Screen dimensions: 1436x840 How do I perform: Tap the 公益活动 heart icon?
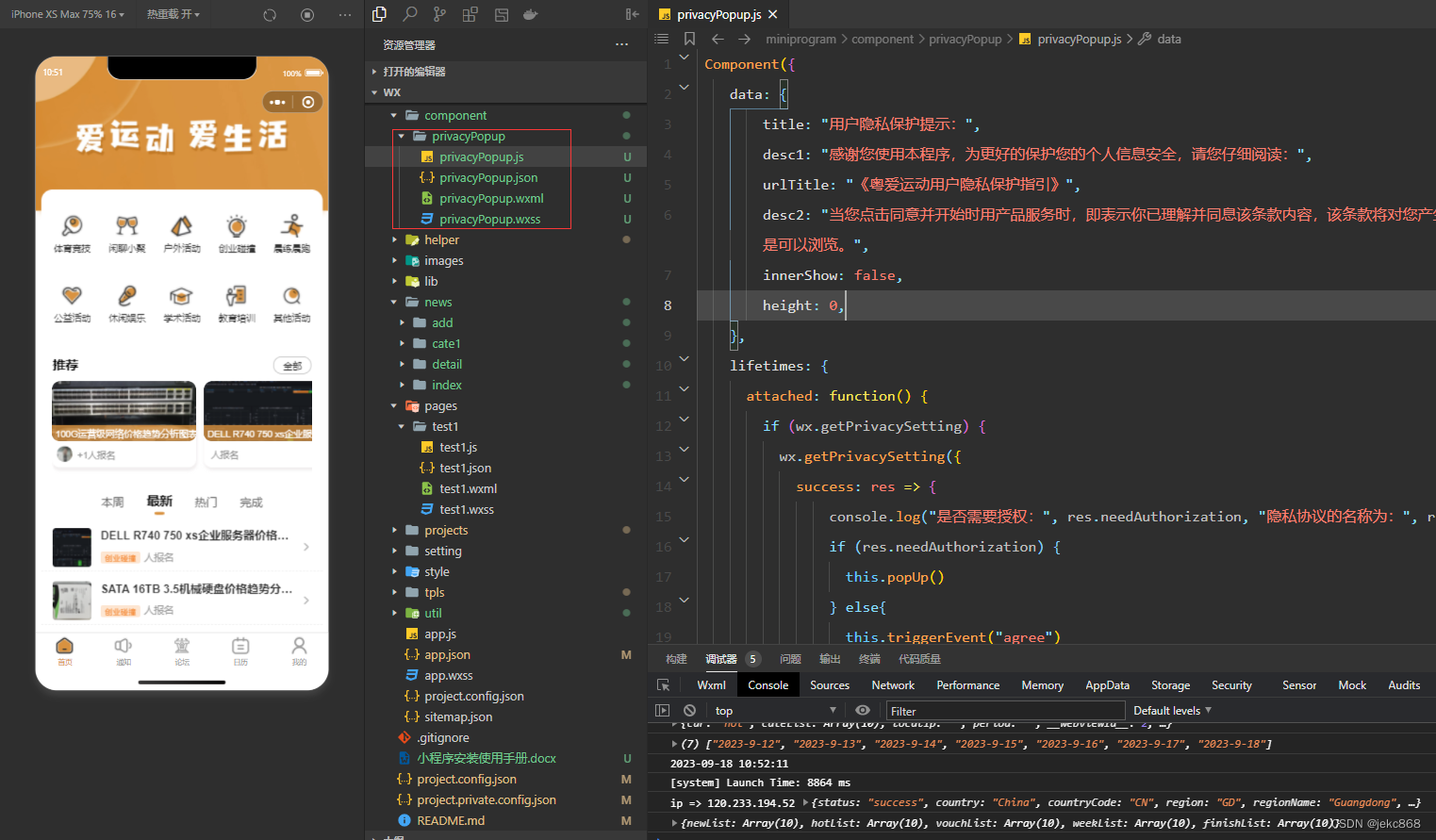pyautogui.click(x=72, y=295)
